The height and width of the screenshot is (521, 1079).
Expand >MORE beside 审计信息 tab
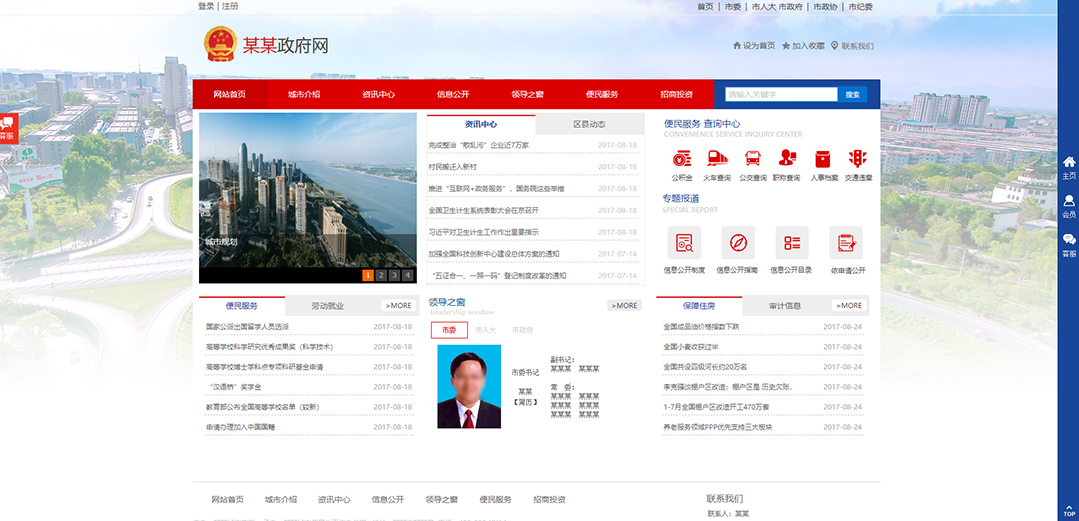click(848, 305)
